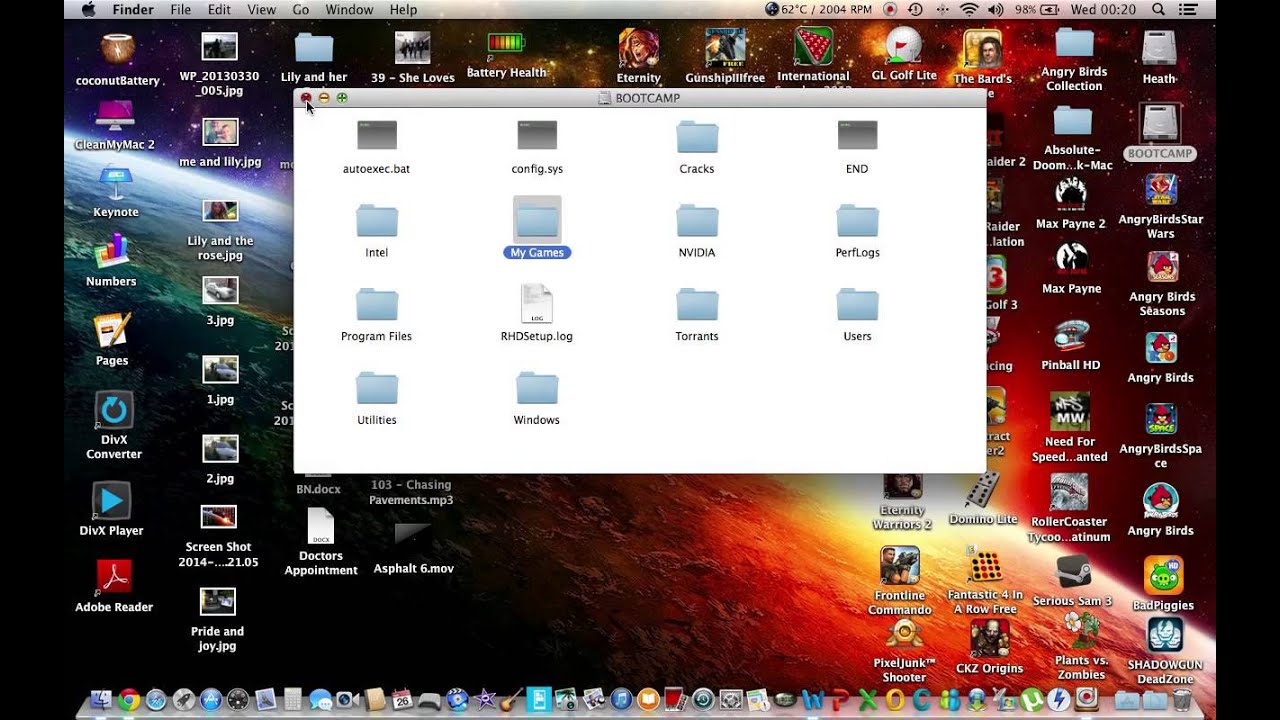Open the Edit menu

(219, 9)
